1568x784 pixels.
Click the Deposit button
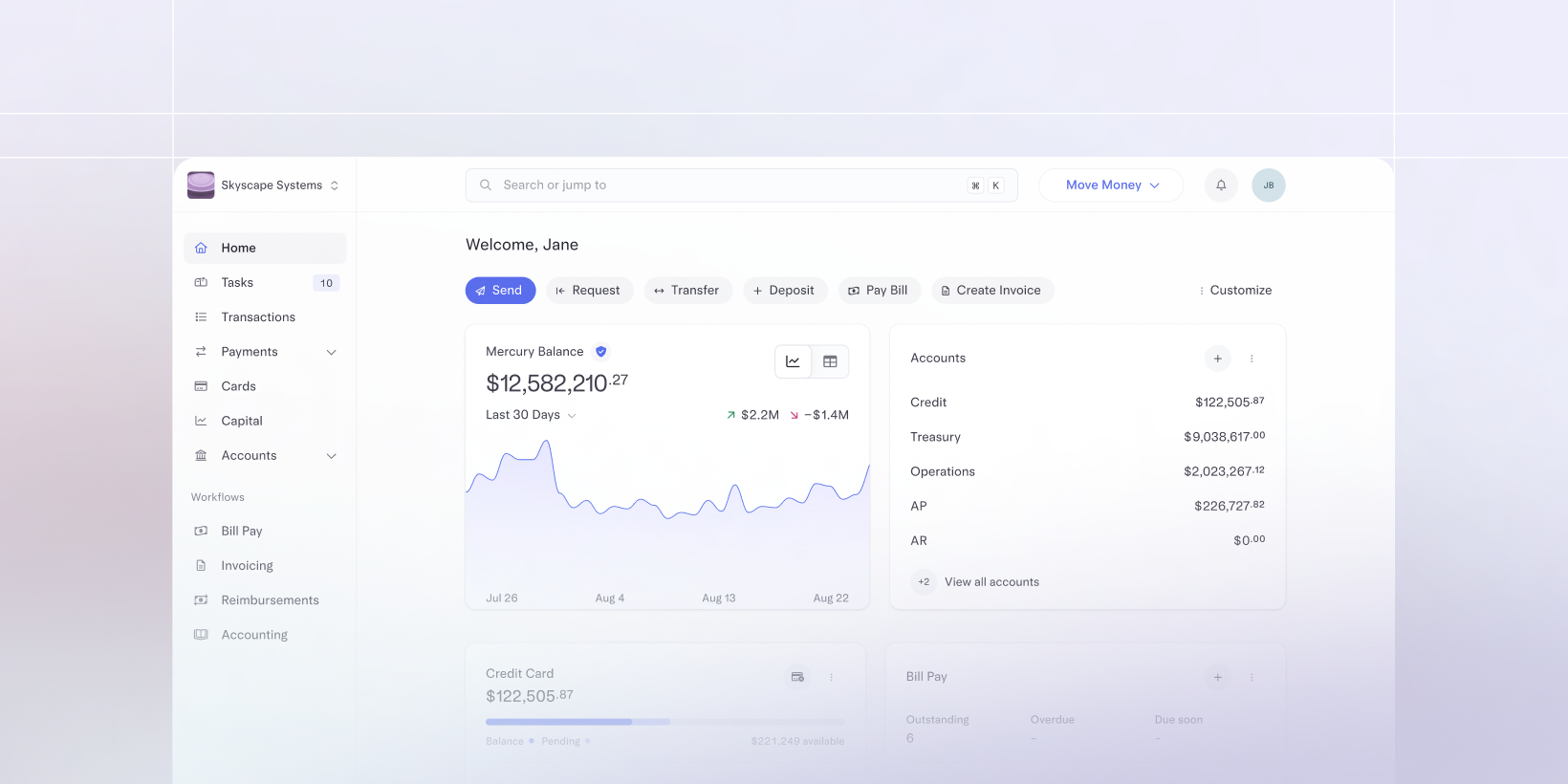pos(785,291)
